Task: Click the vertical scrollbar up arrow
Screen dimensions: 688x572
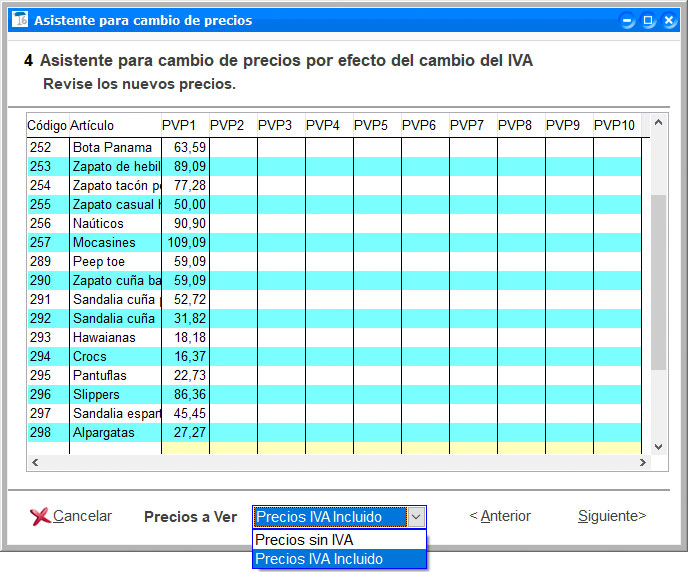Action: (x=658, y=123)
